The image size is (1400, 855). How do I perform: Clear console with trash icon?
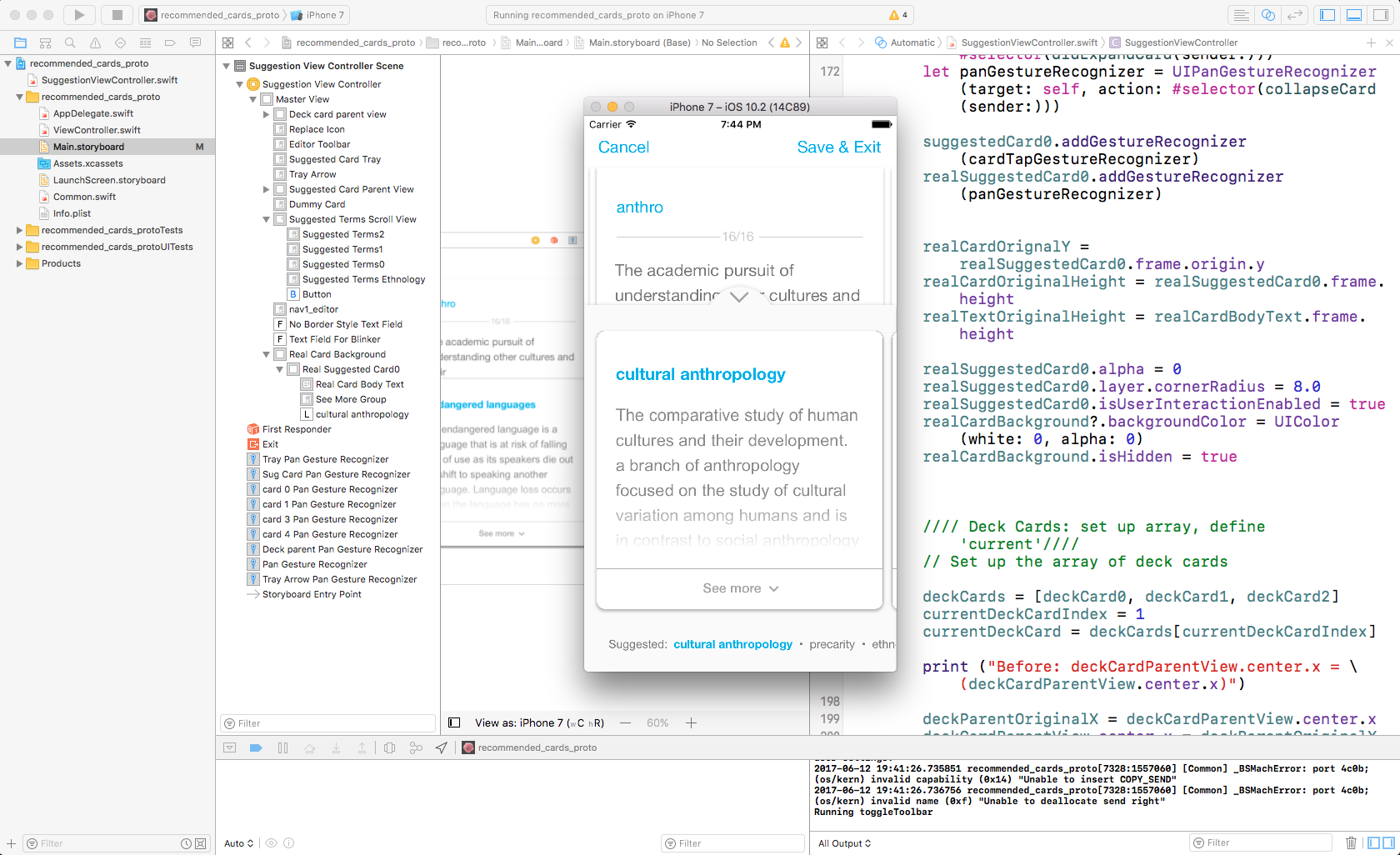(x=1351, y=843)
